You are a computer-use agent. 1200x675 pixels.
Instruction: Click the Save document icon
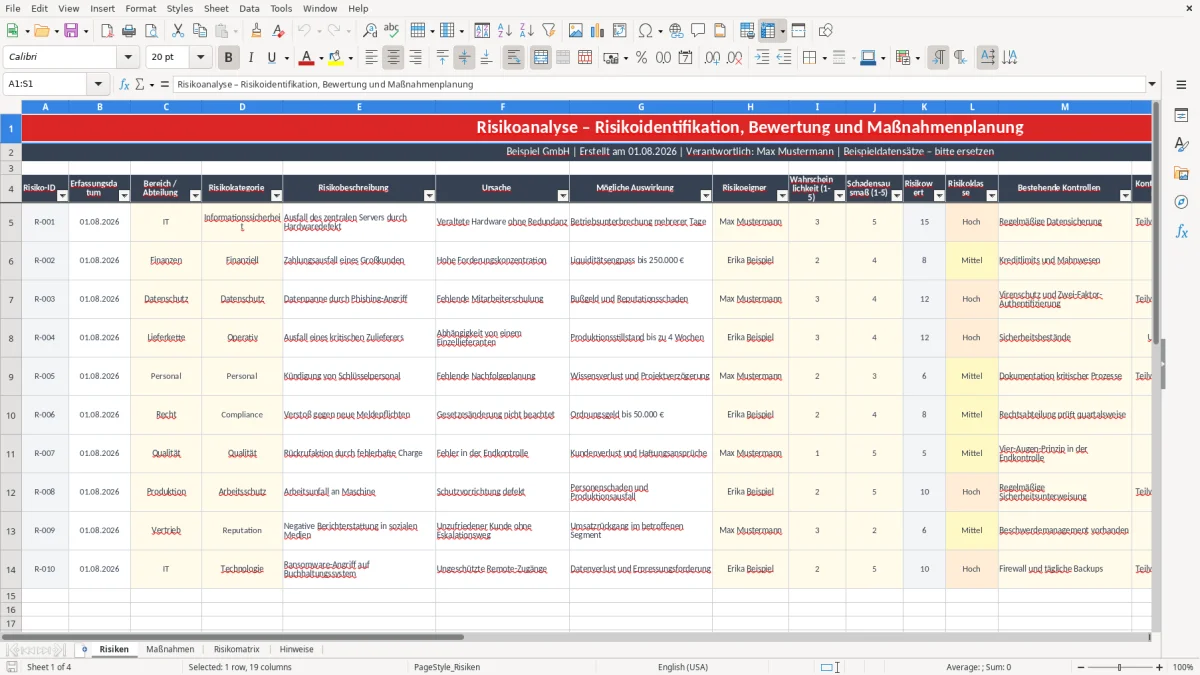click(70, 31)
